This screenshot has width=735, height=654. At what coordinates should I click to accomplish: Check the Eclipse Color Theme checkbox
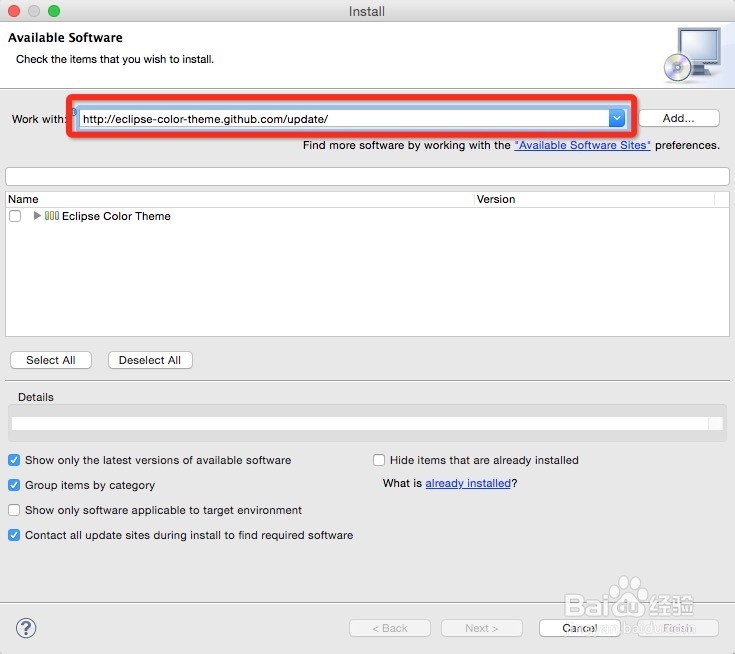[x=15, y=216]
